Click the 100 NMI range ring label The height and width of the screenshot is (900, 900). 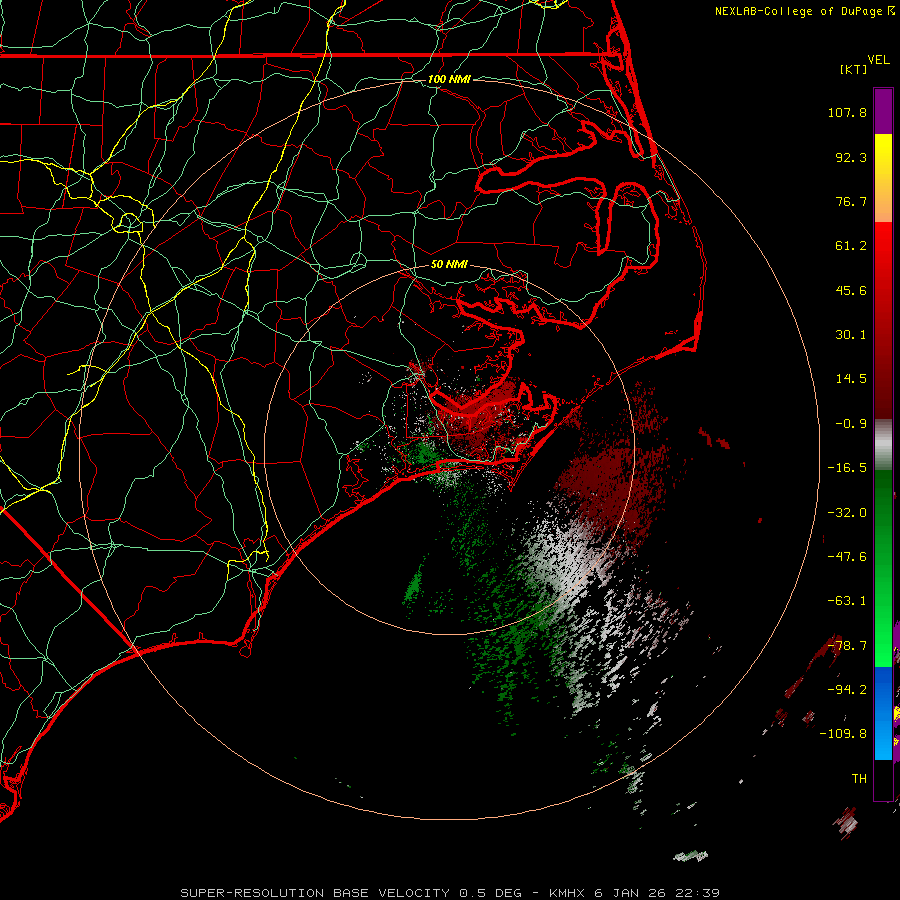(449, 79)
